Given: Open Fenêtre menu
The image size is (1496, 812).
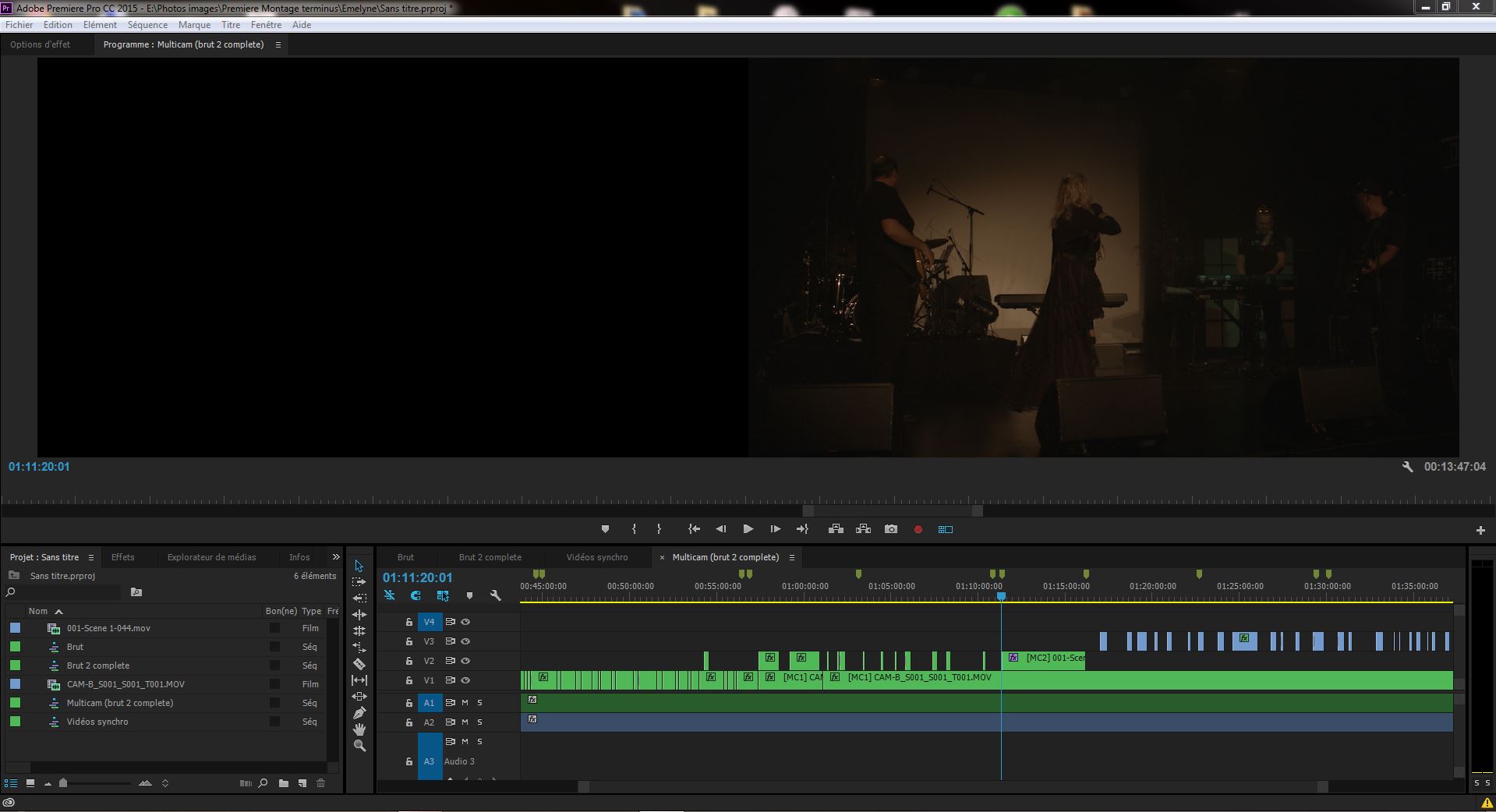Looking at the screenshot, I should [266, 25].
